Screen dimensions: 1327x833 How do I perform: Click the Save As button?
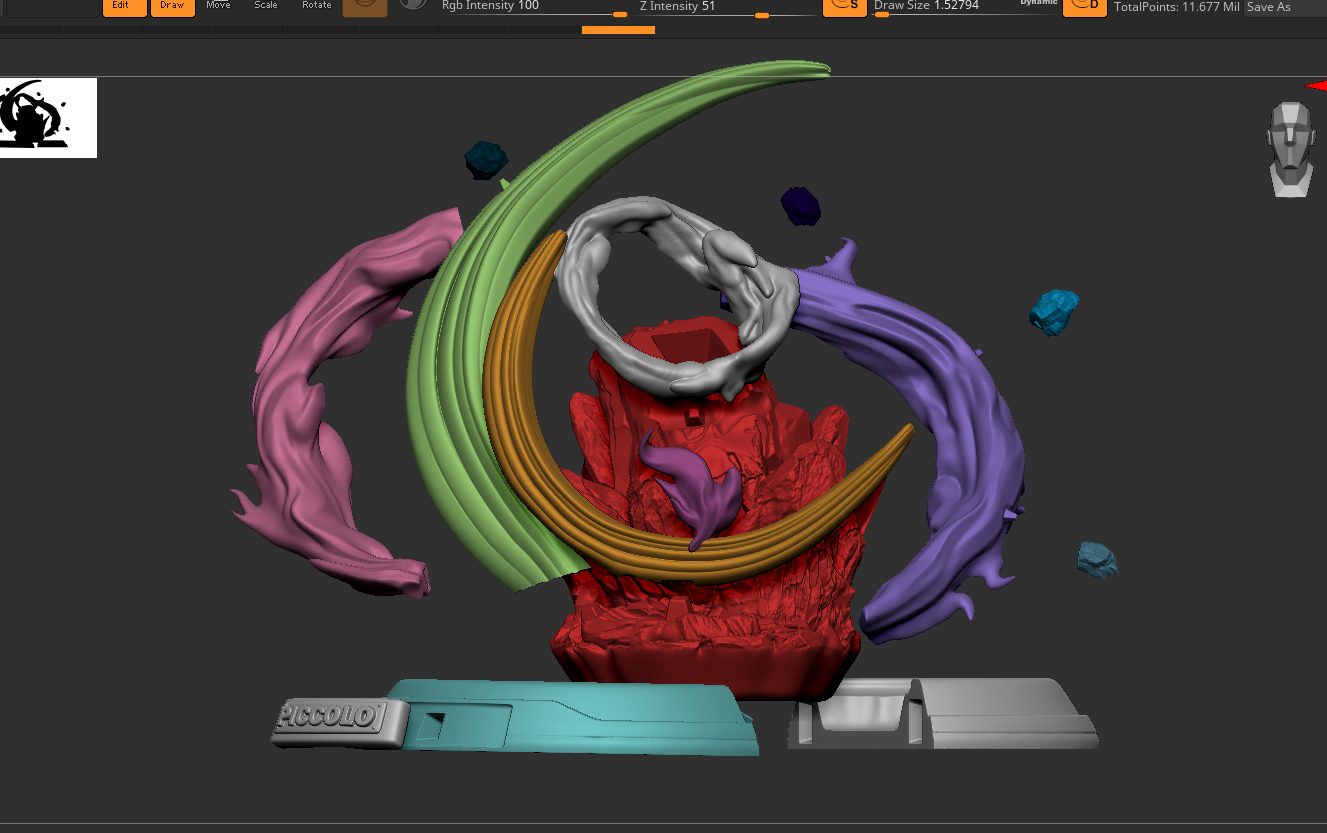[x=1284, y=7]
